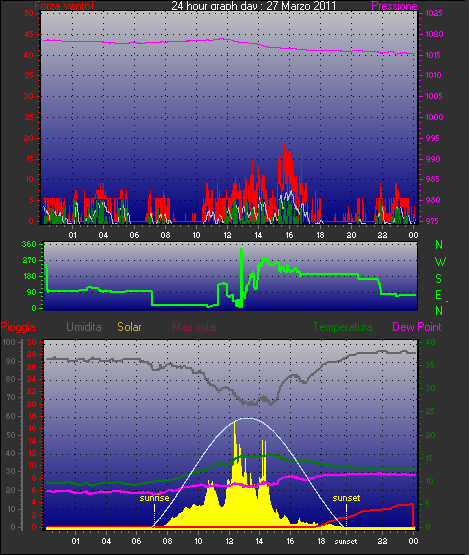
Task: Click the sunset marker on solar chart
Action: (346, 498)
